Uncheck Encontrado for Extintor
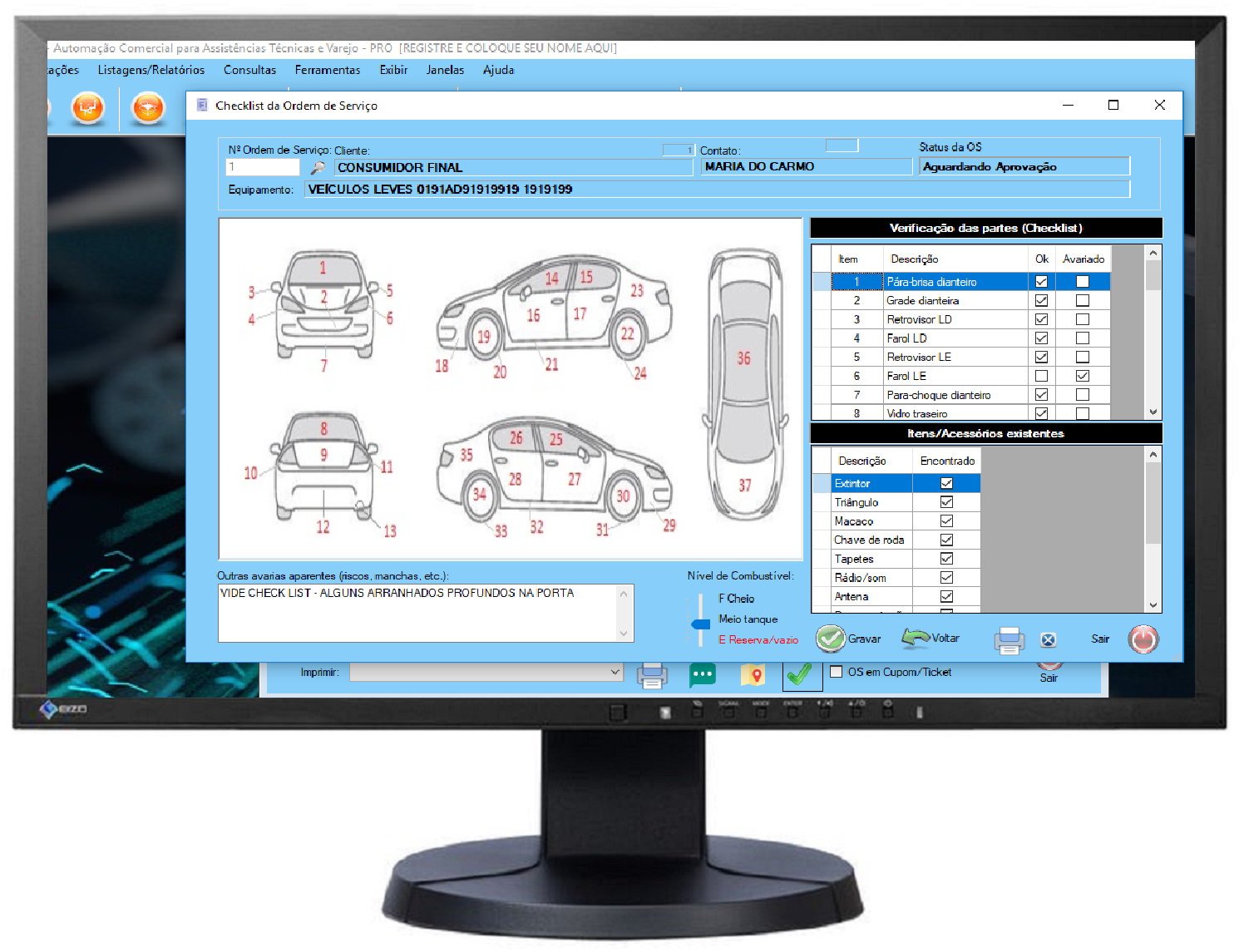 pyautogui.click(x=945, y=482)
